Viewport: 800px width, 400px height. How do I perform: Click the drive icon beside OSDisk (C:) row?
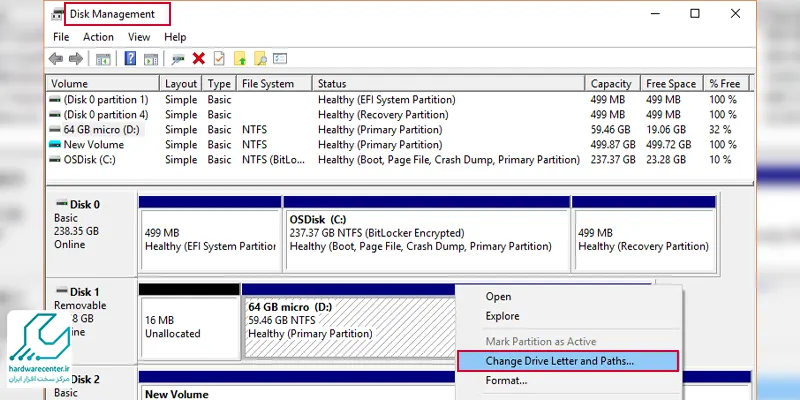coord(55,160)
